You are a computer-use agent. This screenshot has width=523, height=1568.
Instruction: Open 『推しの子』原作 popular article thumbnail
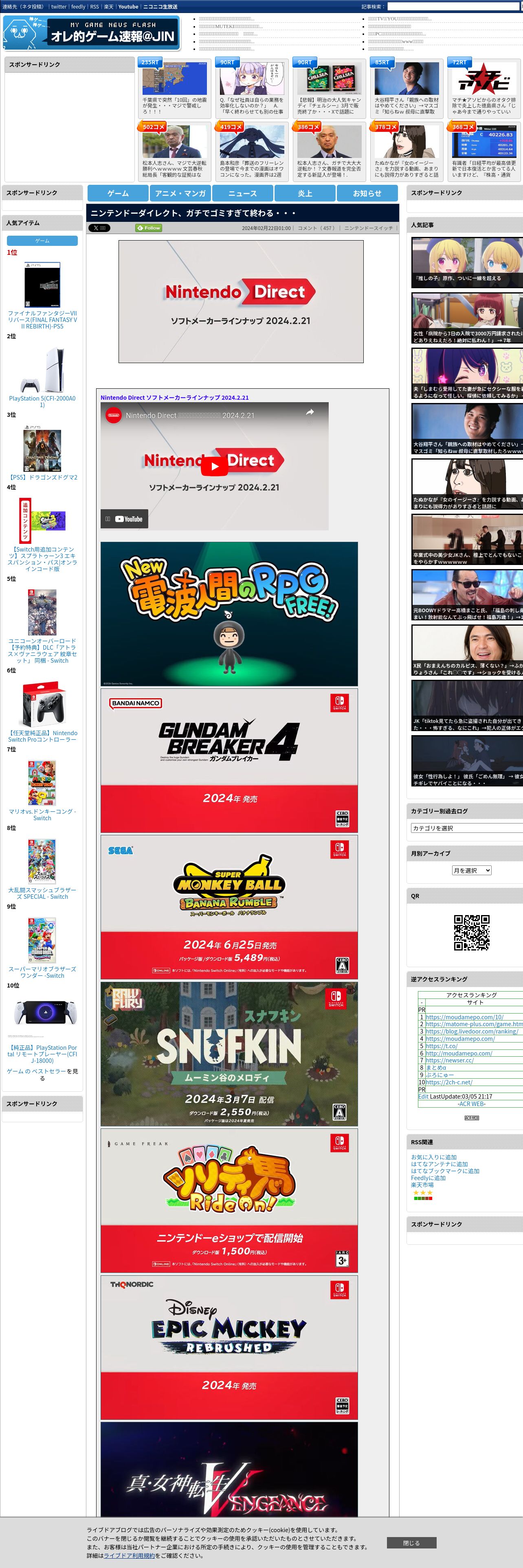pos(467,262)
